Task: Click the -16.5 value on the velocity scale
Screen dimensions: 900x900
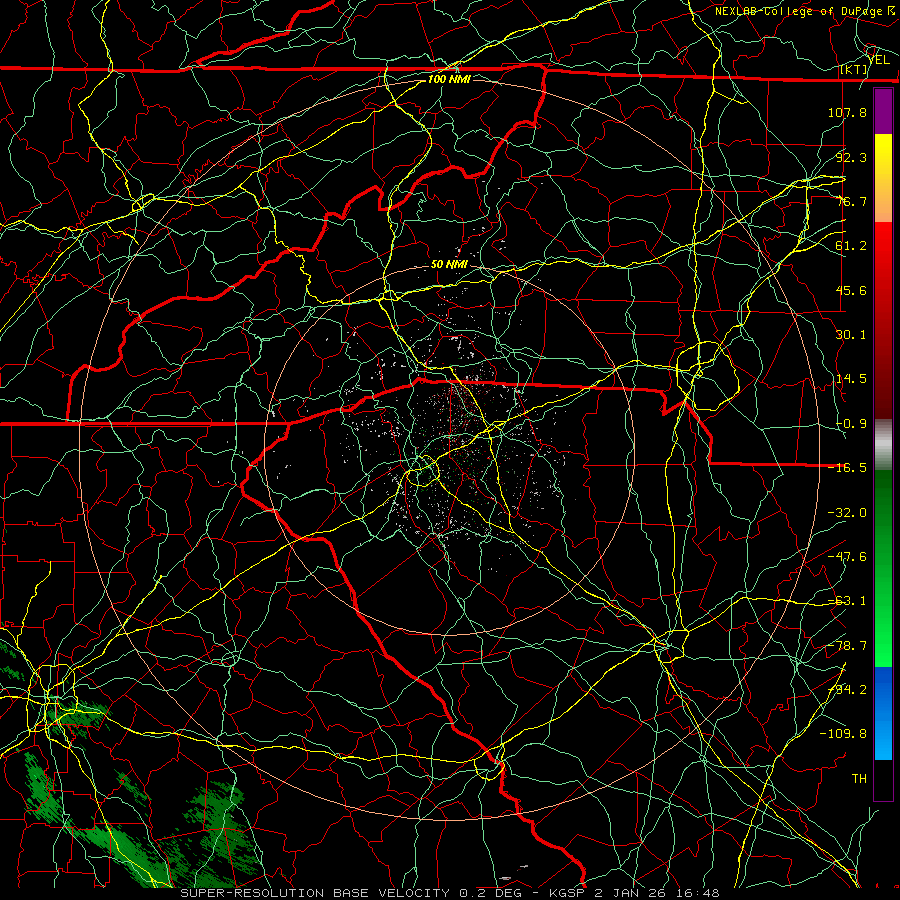Action: 847,468
